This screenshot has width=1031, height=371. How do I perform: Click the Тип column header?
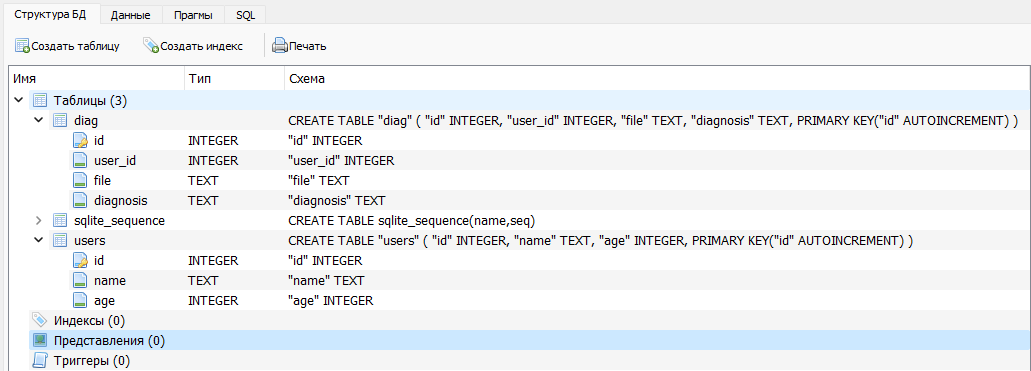click(x=234, y=79)
